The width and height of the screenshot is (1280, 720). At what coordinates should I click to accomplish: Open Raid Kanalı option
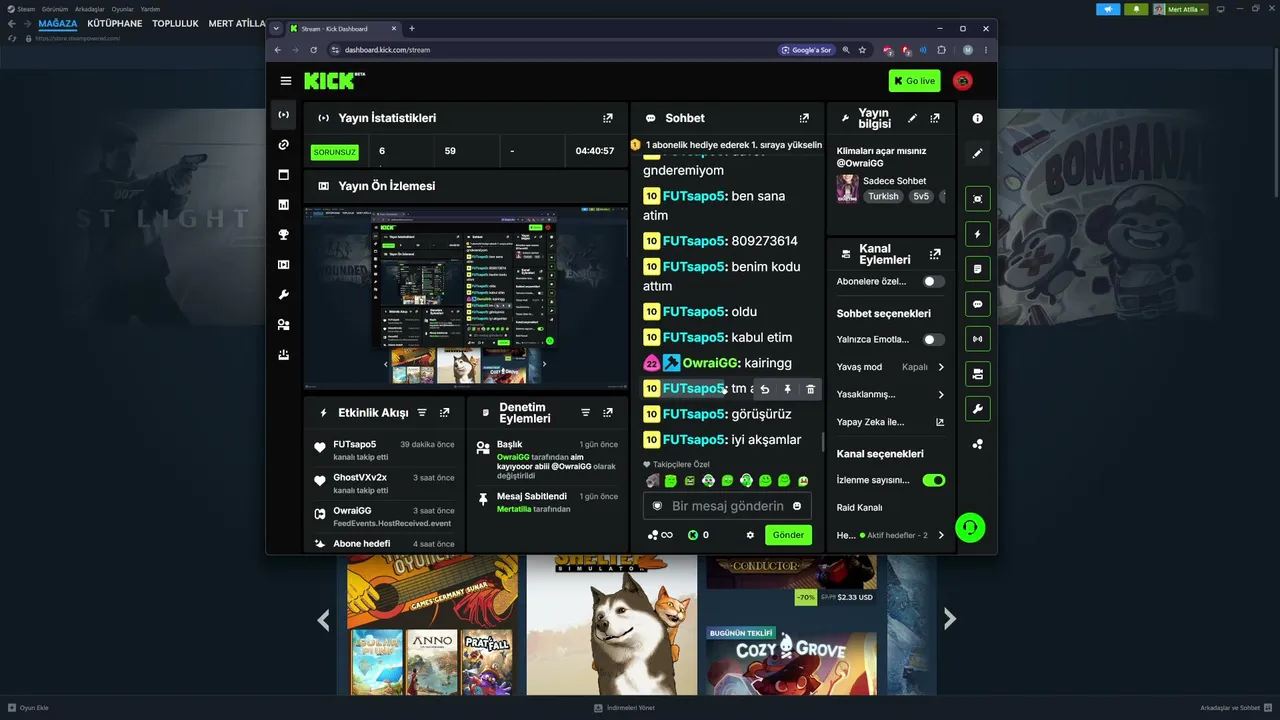coord(860,508)
